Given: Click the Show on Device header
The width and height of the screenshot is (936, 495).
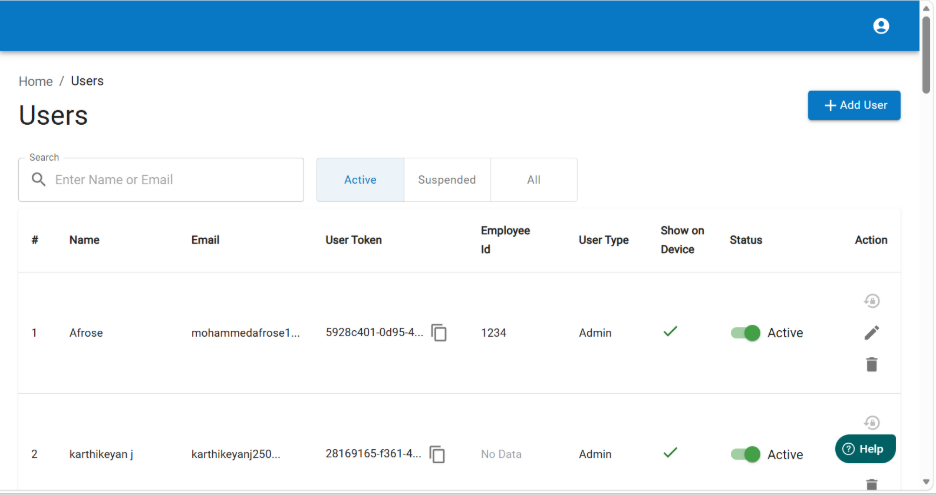Looking at the screenshot, I should point(682,240).
